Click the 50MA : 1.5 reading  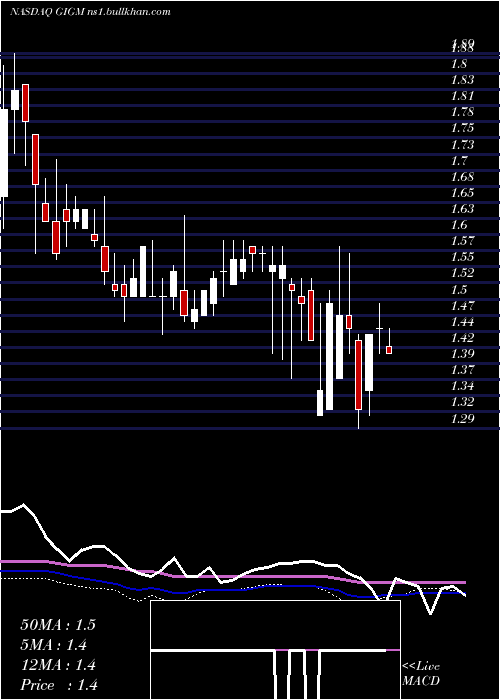[x=58, y=625]
